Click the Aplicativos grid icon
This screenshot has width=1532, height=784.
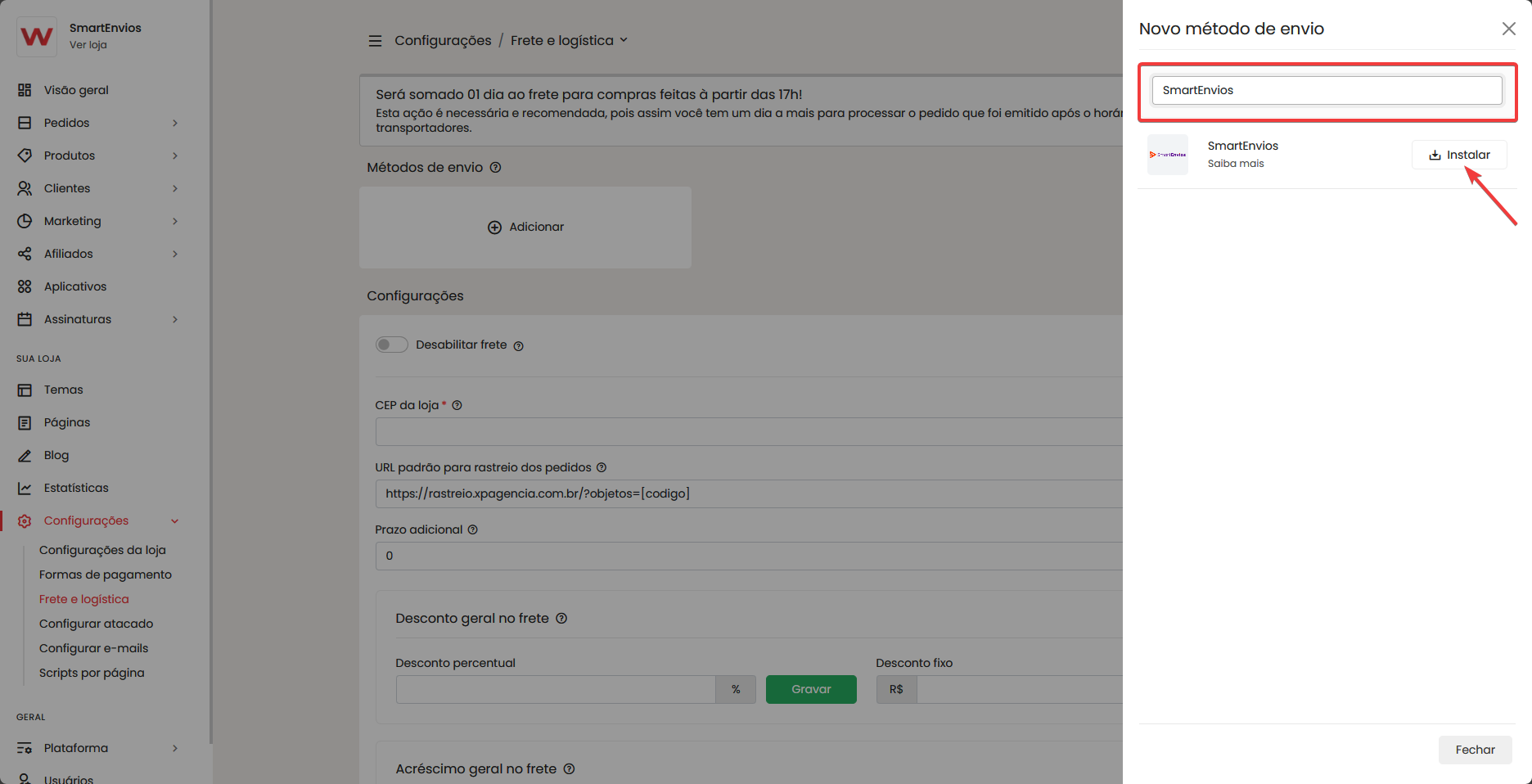(x=25, y=286)
